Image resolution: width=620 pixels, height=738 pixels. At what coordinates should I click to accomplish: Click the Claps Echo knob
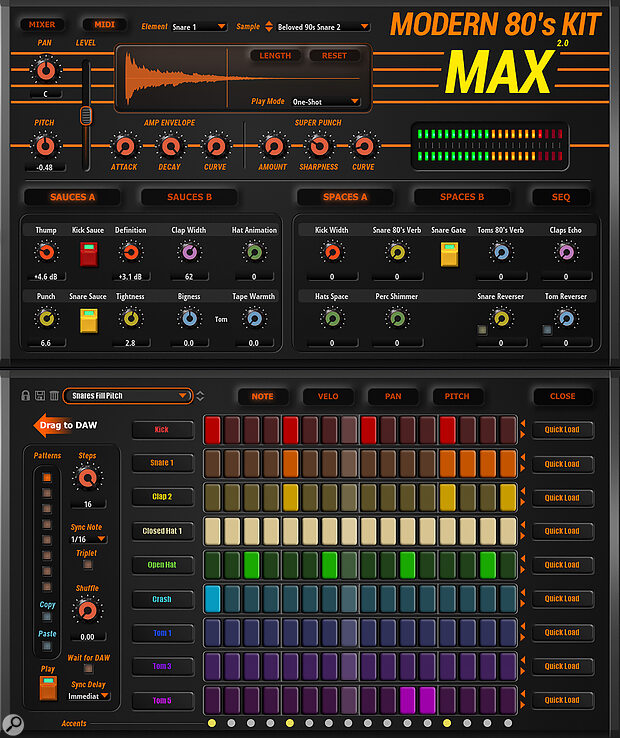(566, 253)
